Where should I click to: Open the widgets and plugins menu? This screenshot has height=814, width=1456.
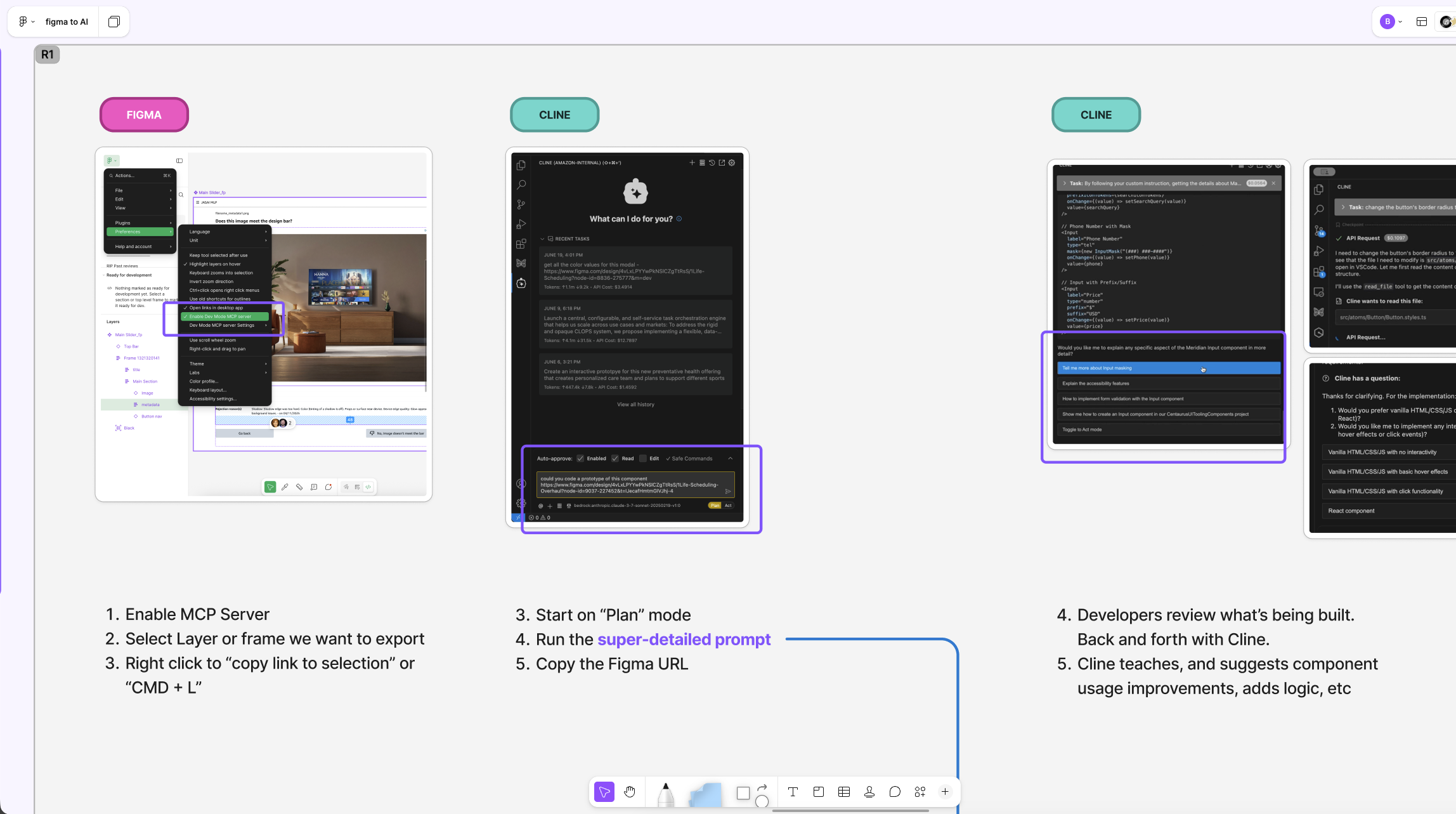click(x=920, y=792)
